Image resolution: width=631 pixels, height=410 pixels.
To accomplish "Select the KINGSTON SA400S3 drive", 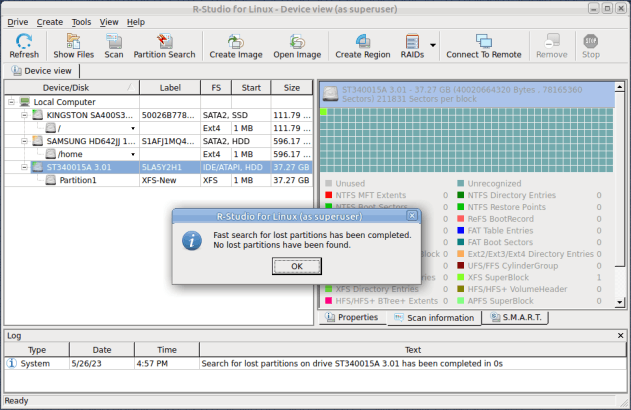I will coord(89,115).
